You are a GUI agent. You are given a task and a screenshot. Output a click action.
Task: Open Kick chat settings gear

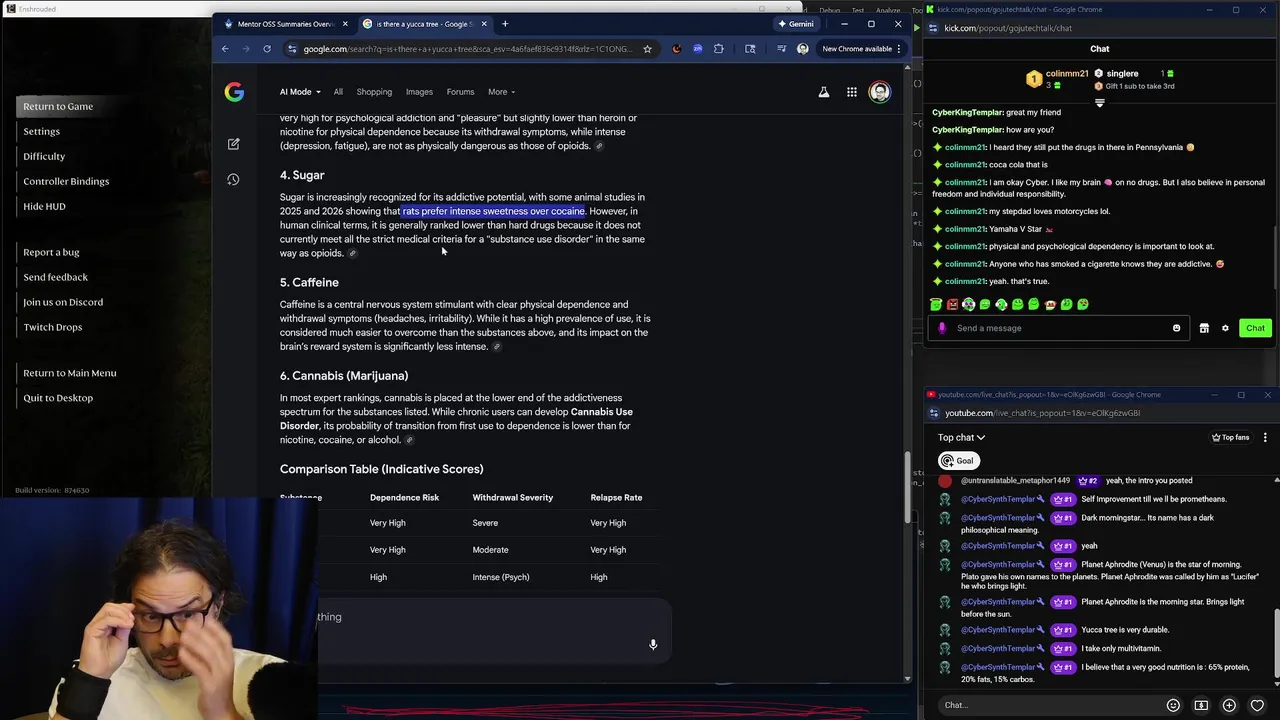tap(1225, 328)
